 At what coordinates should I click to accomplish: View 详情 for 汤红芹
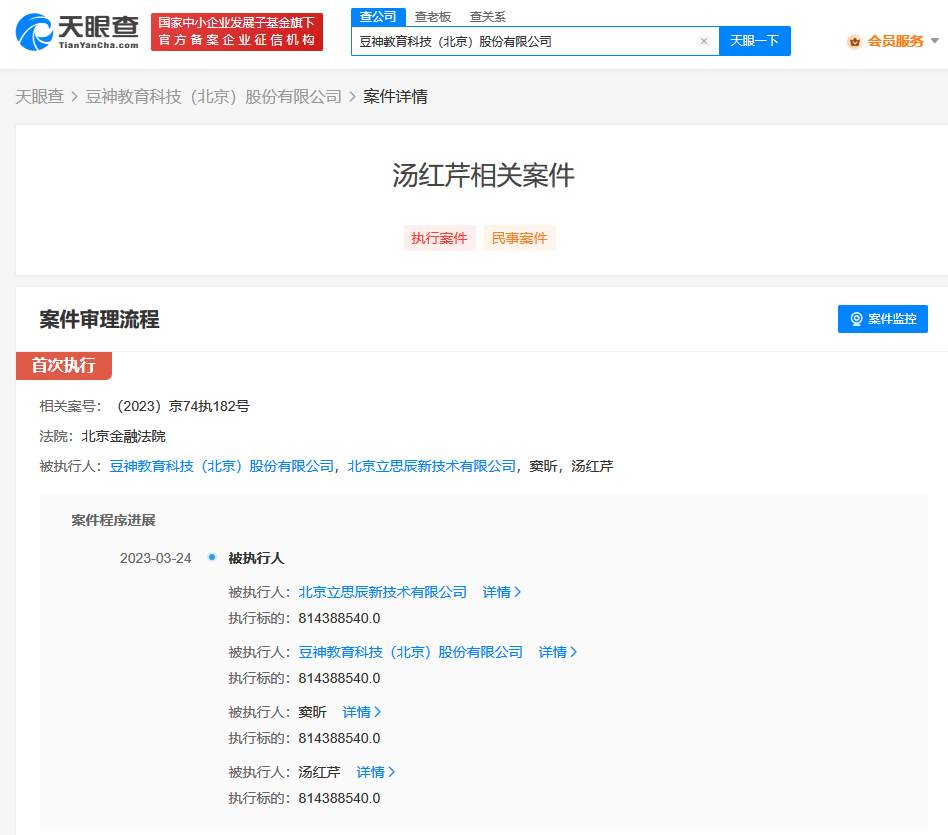pyautogui.click(x=375, y=772)
